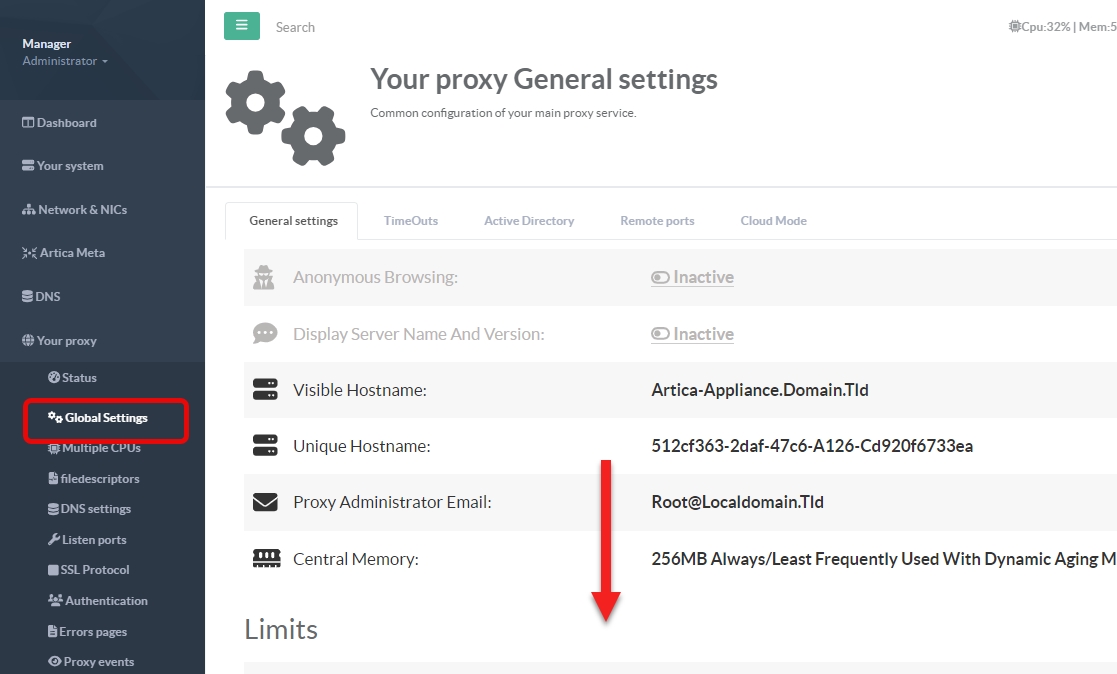
Task: Expand the Your proxy sidebar section
Action: 66,341
